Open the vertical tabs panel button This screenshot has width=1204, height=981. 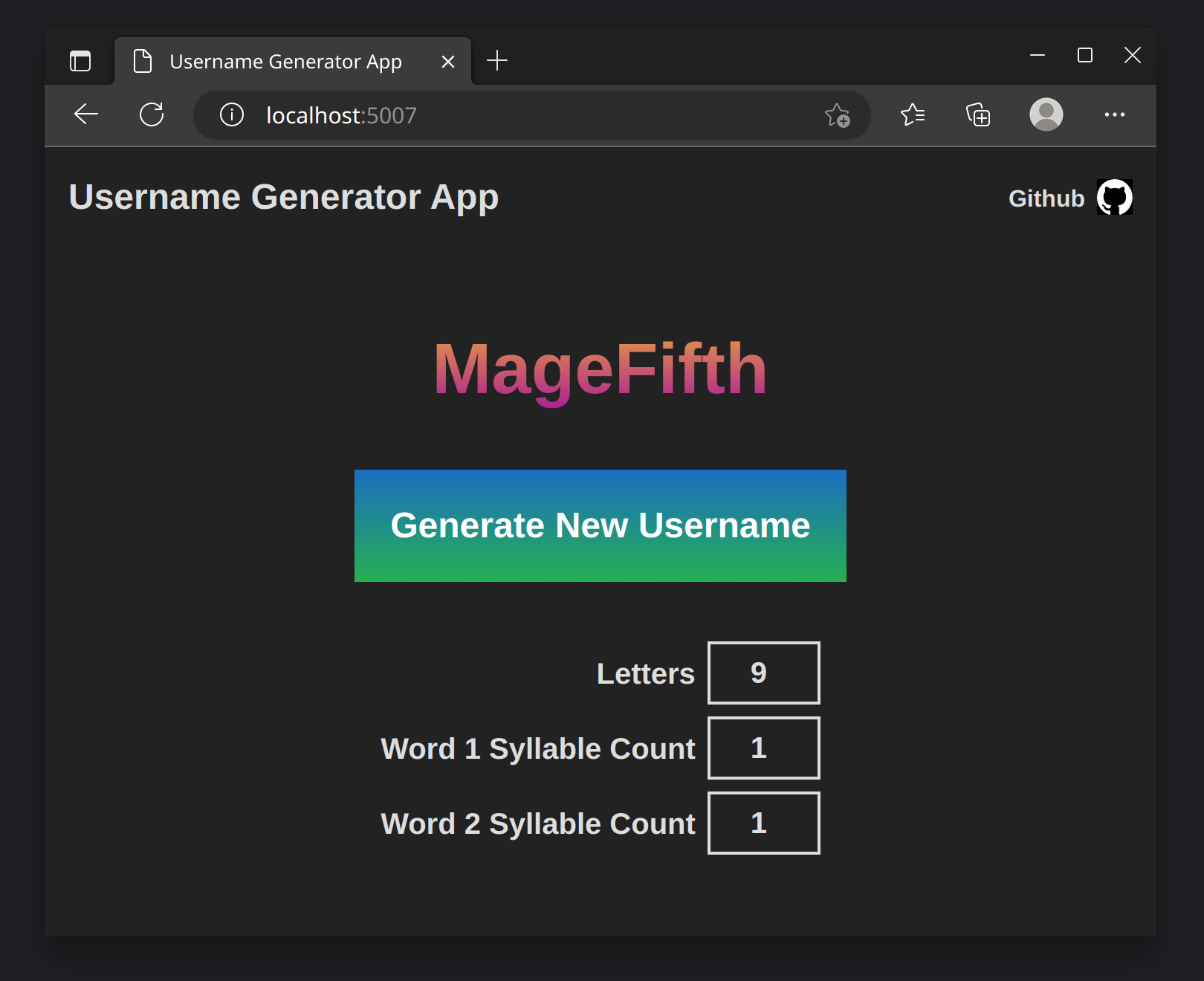(80, 61)
